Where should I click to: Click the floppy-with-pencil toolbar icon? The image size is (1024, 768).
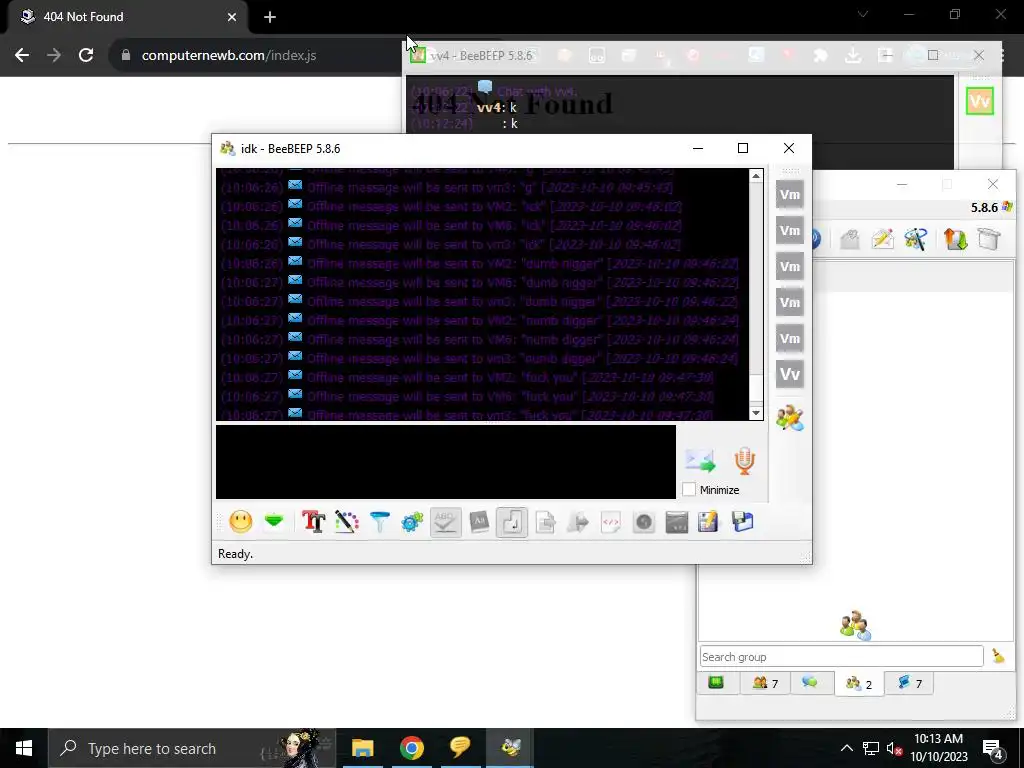(709, 522)
